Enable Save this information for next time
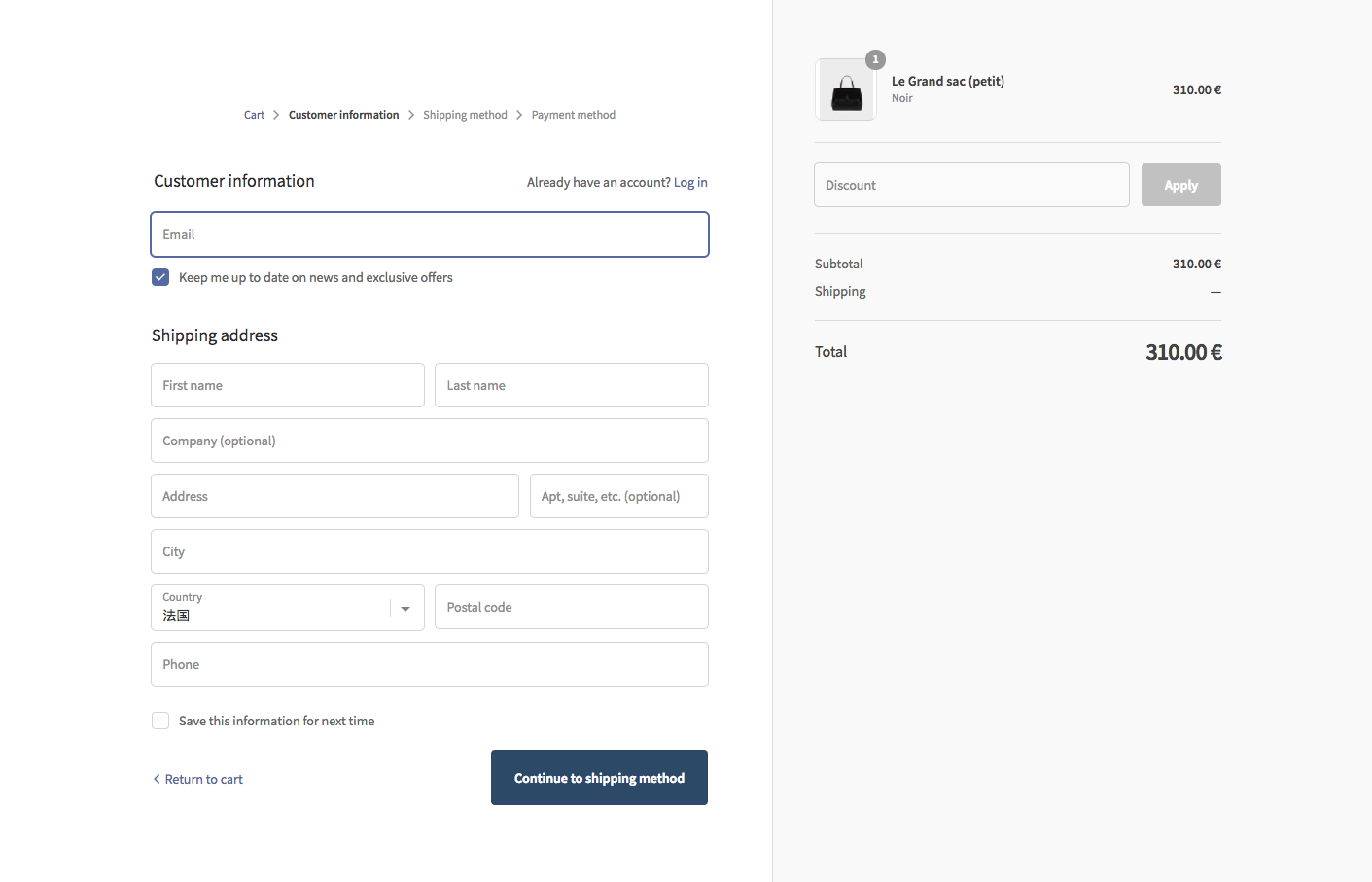The width and height of the screenshot is (1372, 882). click(x=160, y=721)
